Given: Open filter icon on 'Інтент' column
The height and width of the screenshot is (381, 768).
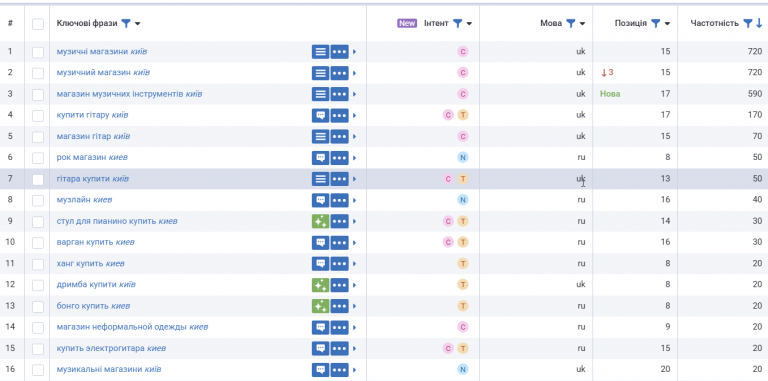Looking at the screenshot, I should click(x=457, y=23).
